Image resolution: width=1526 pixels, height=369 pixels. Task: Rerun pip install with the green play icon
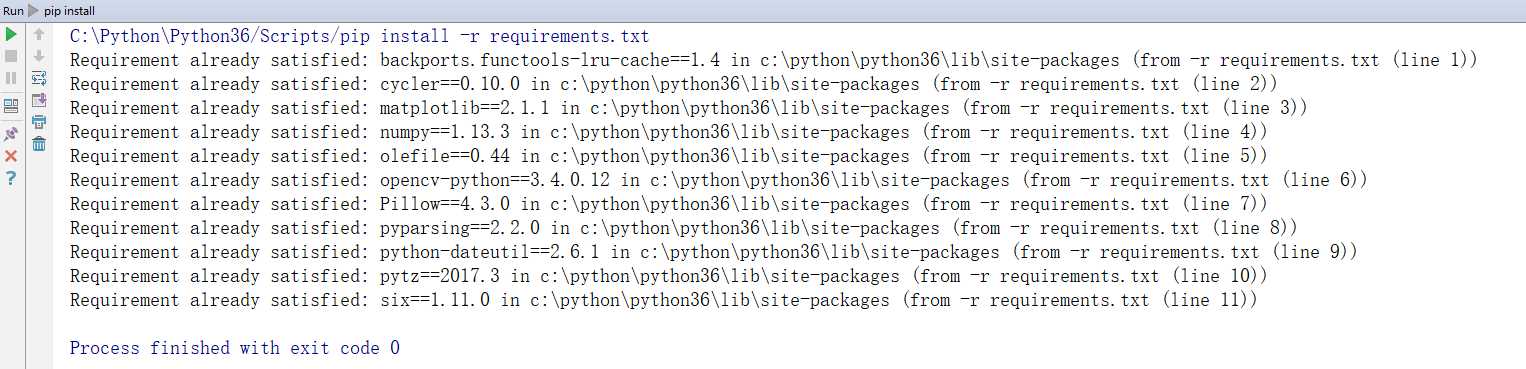tap(11, 34)
